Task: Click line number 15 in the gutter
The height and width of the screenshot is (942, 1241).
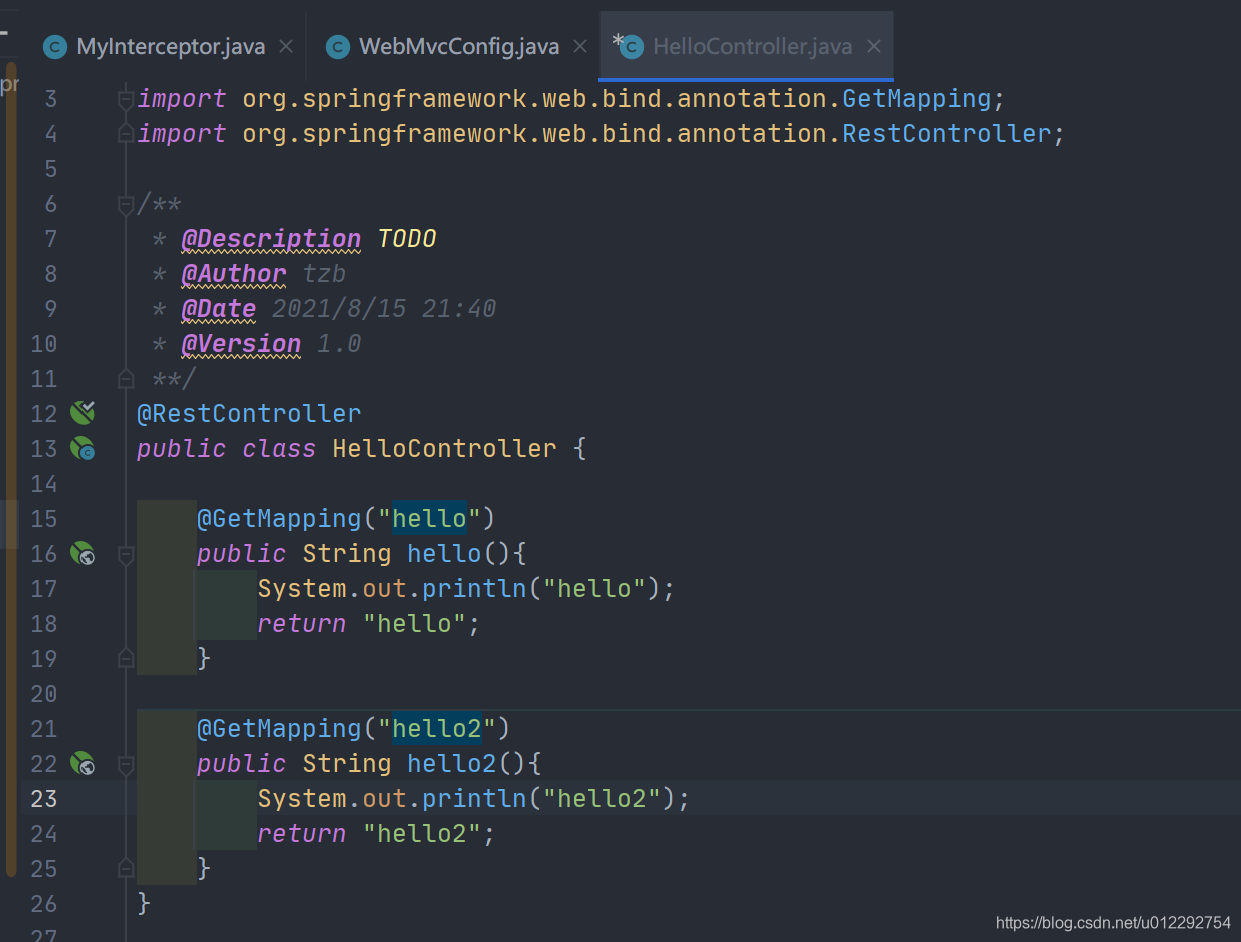Action: [x=44, y=519]
